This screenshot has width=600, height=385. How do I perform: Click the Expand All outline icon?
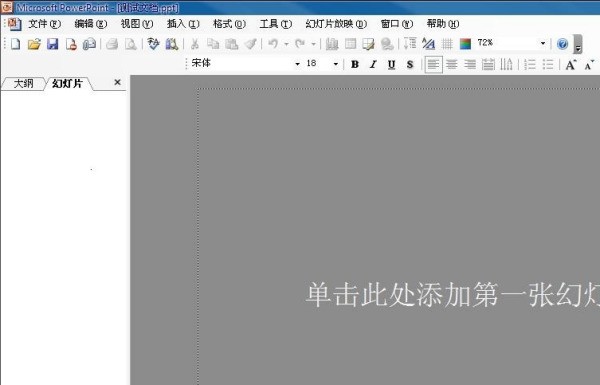[x=410, y=43]
